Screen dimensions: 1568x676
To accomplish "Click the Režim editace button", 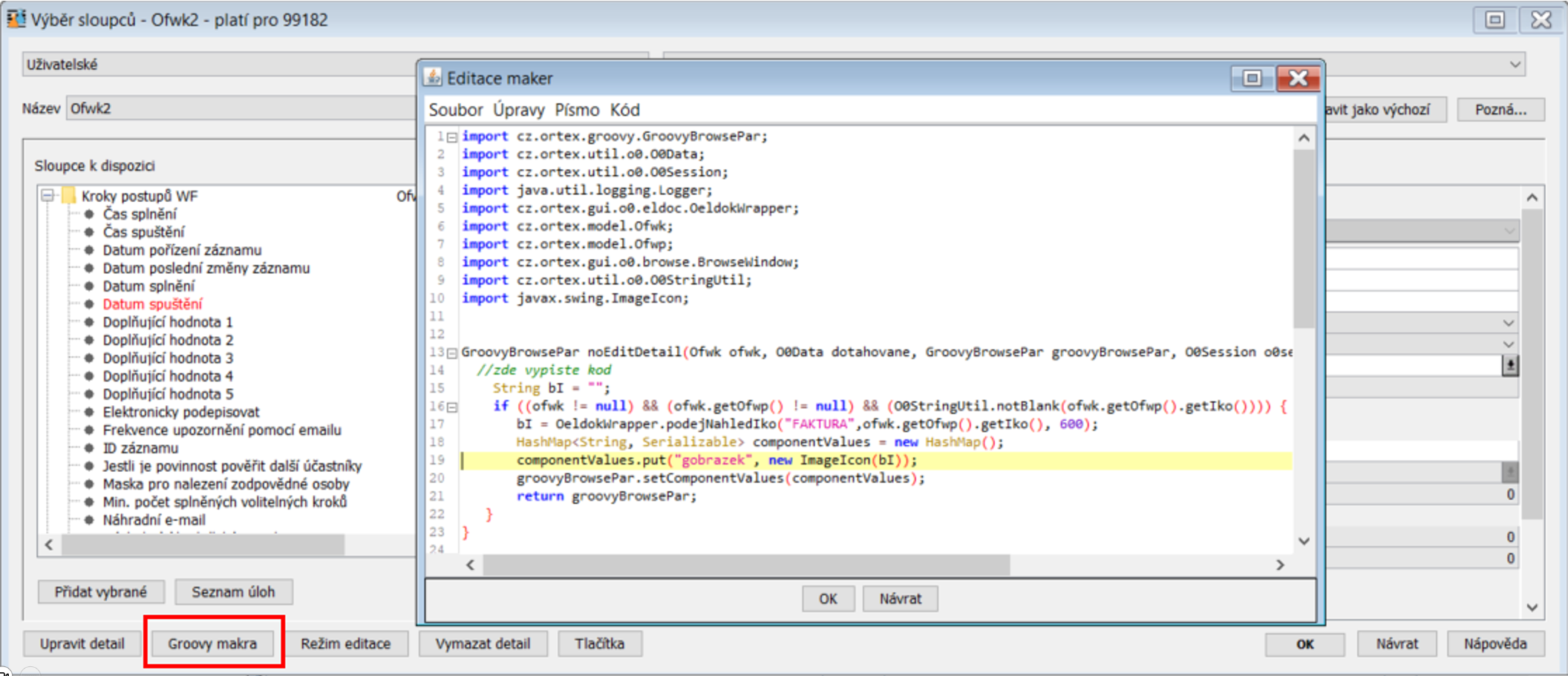I will coord(345,643).
